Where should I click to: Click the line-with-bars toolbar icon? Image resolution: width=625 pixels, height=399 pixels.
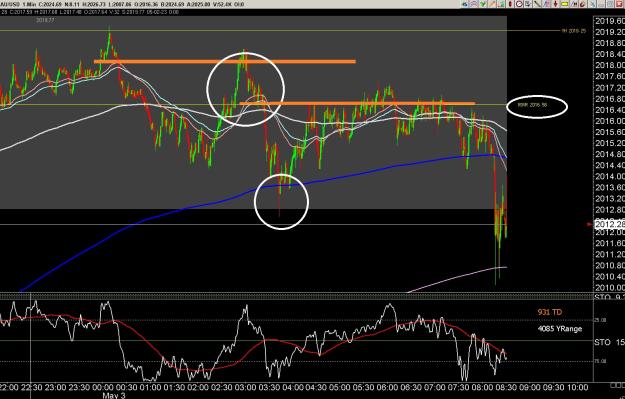574,4
